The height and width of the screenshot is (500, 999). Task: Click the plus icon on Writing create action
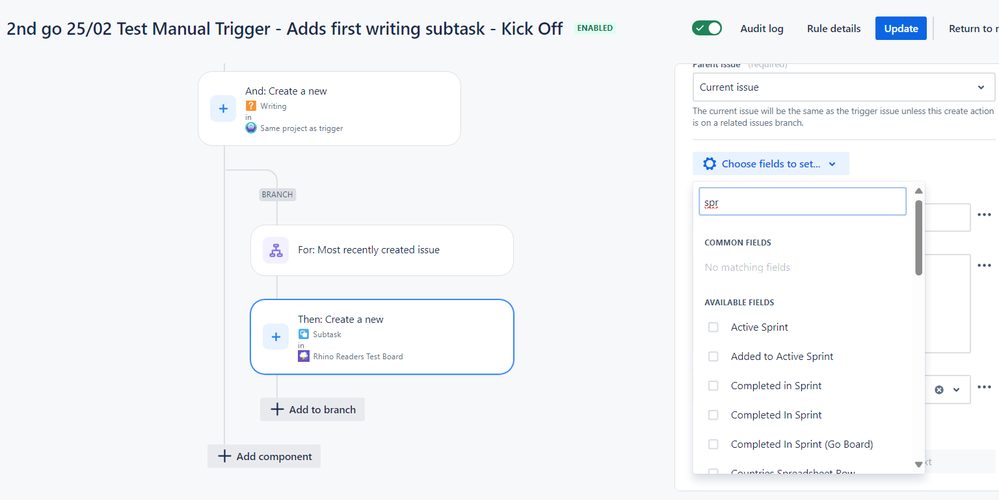223,108
